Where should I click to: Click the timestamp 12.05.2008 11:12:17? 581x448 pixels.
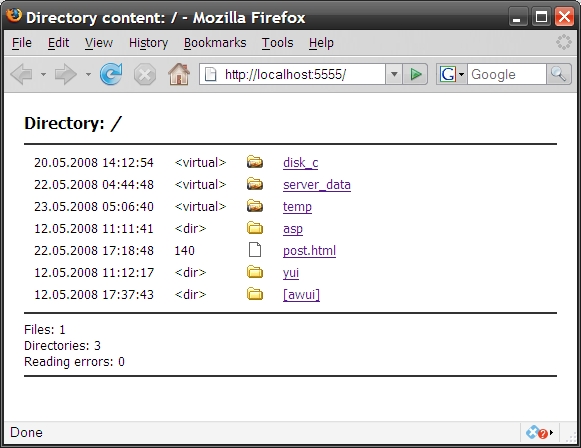(94, 273)
